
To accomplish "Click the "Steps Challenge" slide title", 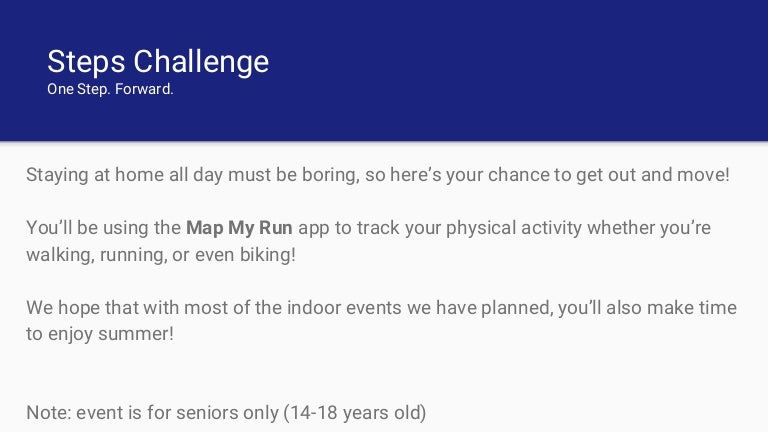I will point(158,62).
